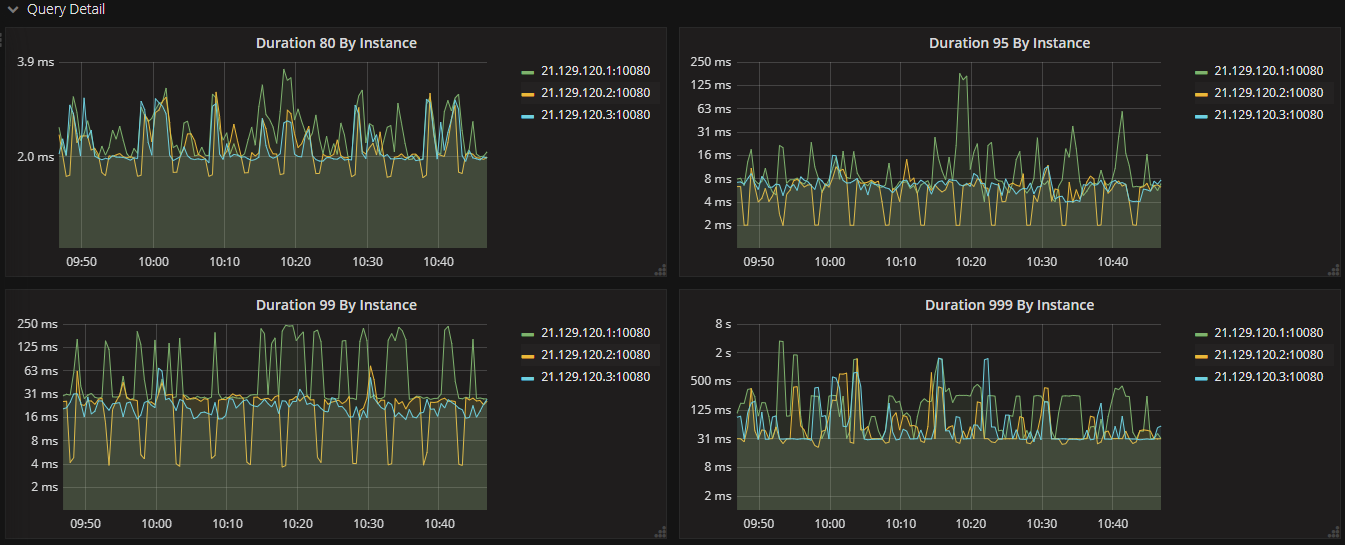
Task: Click green color swatch in Duration 999 legend
Action: click(1201, 334)
